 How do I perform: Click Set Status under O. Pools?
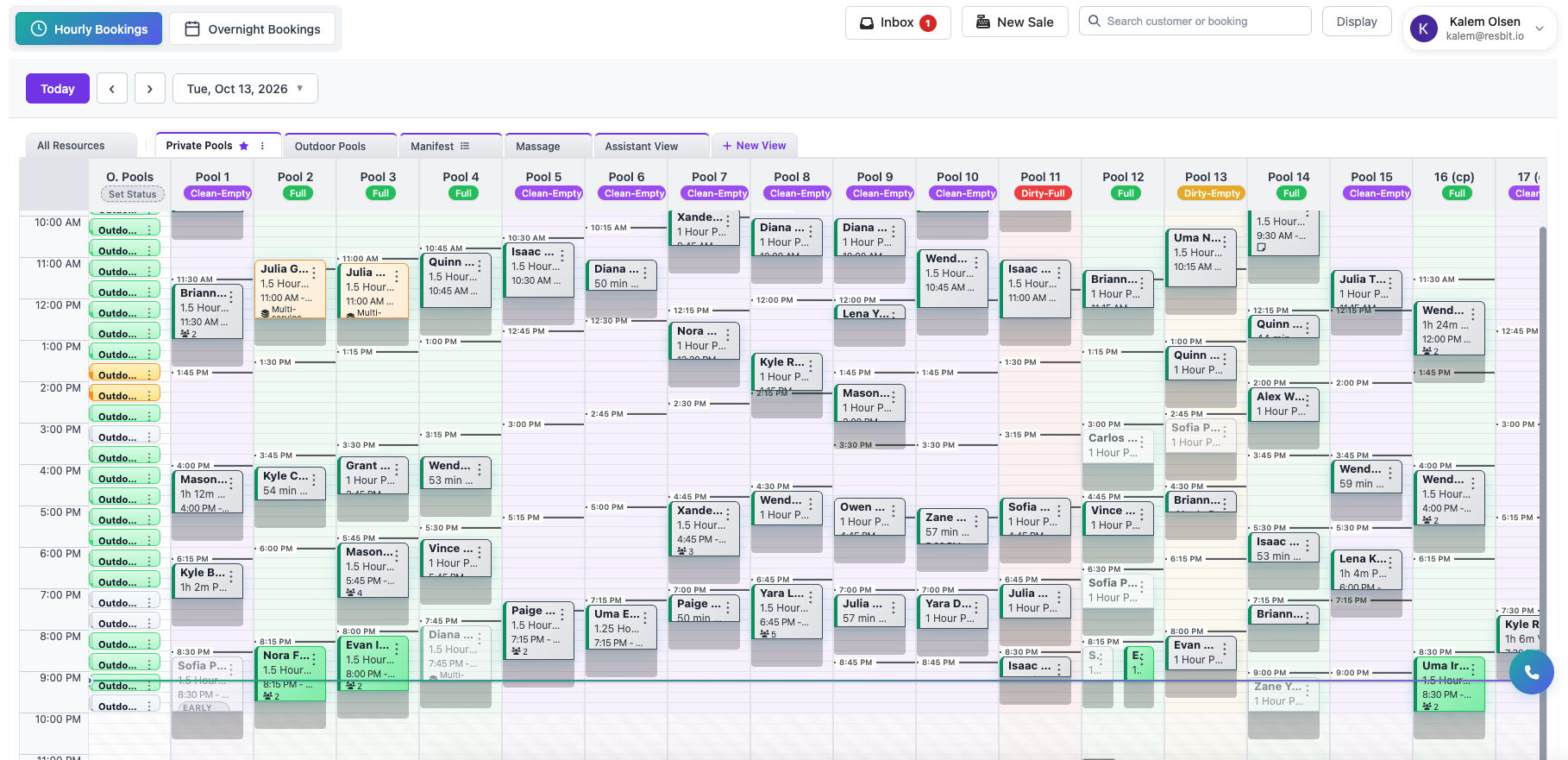tap(132, 194)
